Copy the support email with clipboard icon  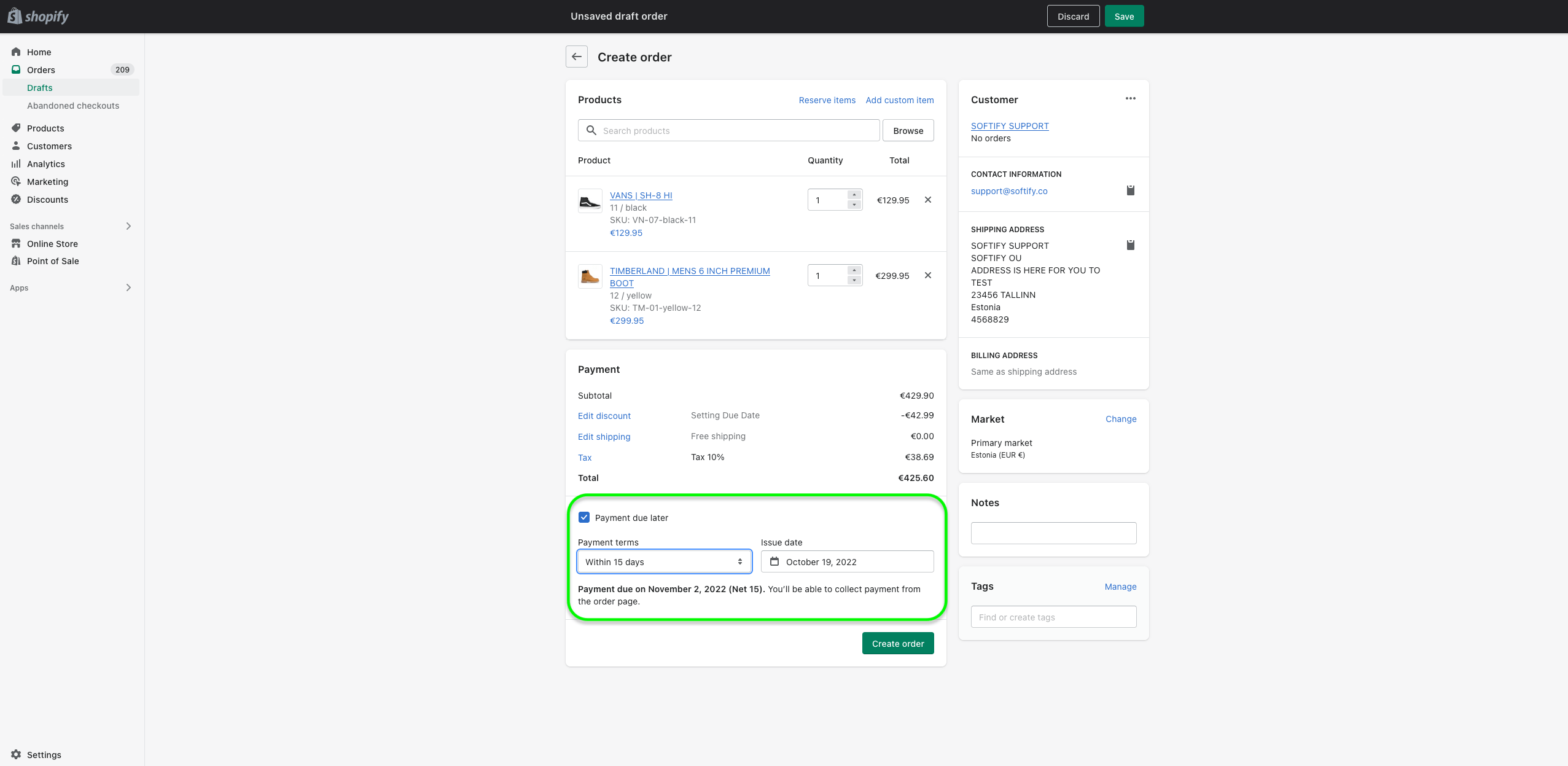click(1130, 190)
